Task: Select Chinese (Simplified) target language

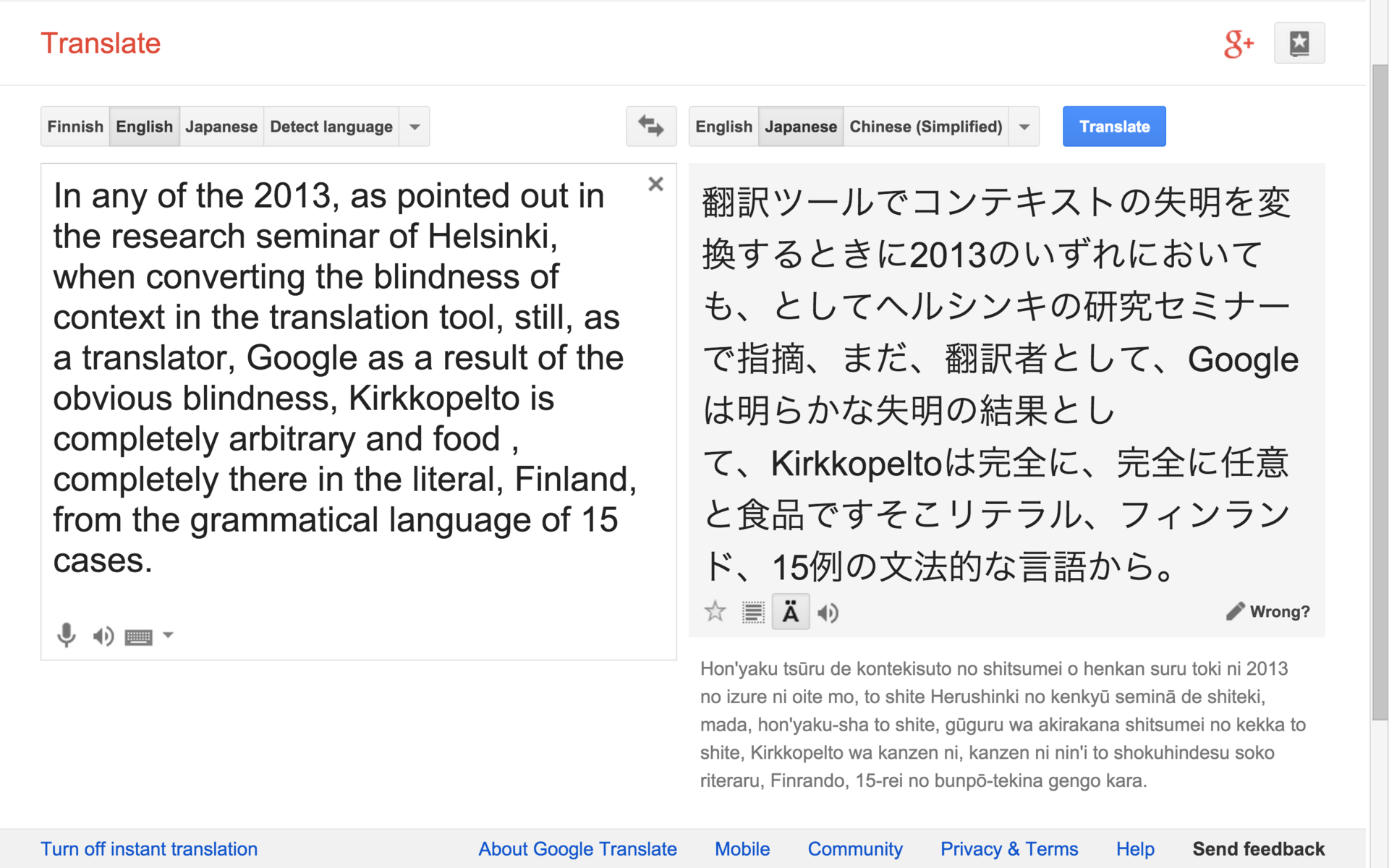Action: click(925, 127)
